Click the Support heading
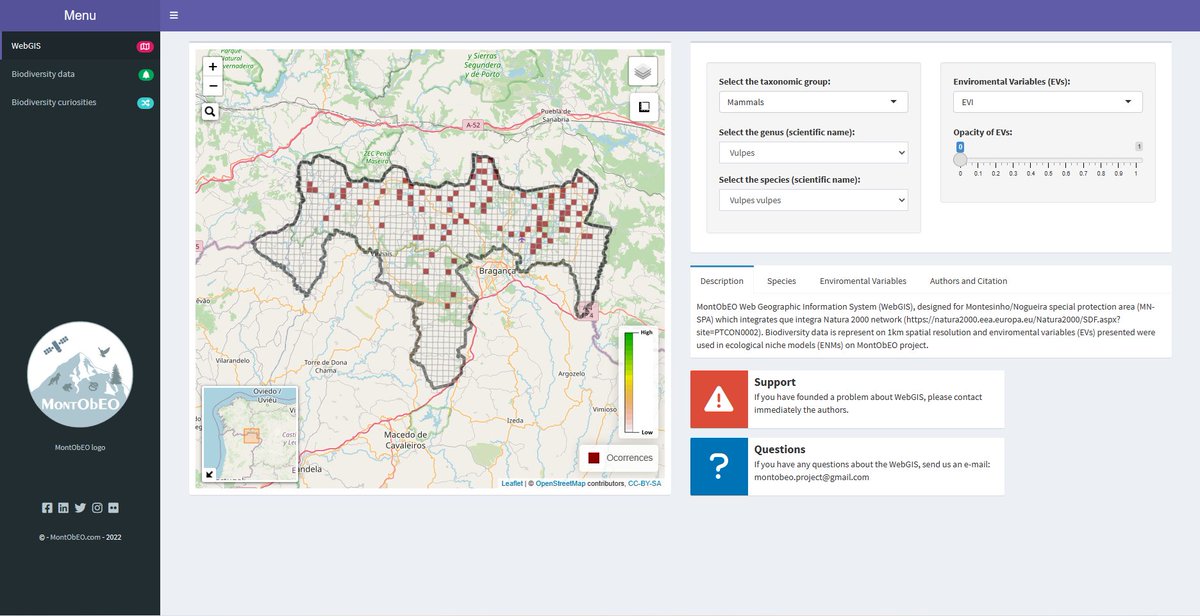 click(775, 382)
